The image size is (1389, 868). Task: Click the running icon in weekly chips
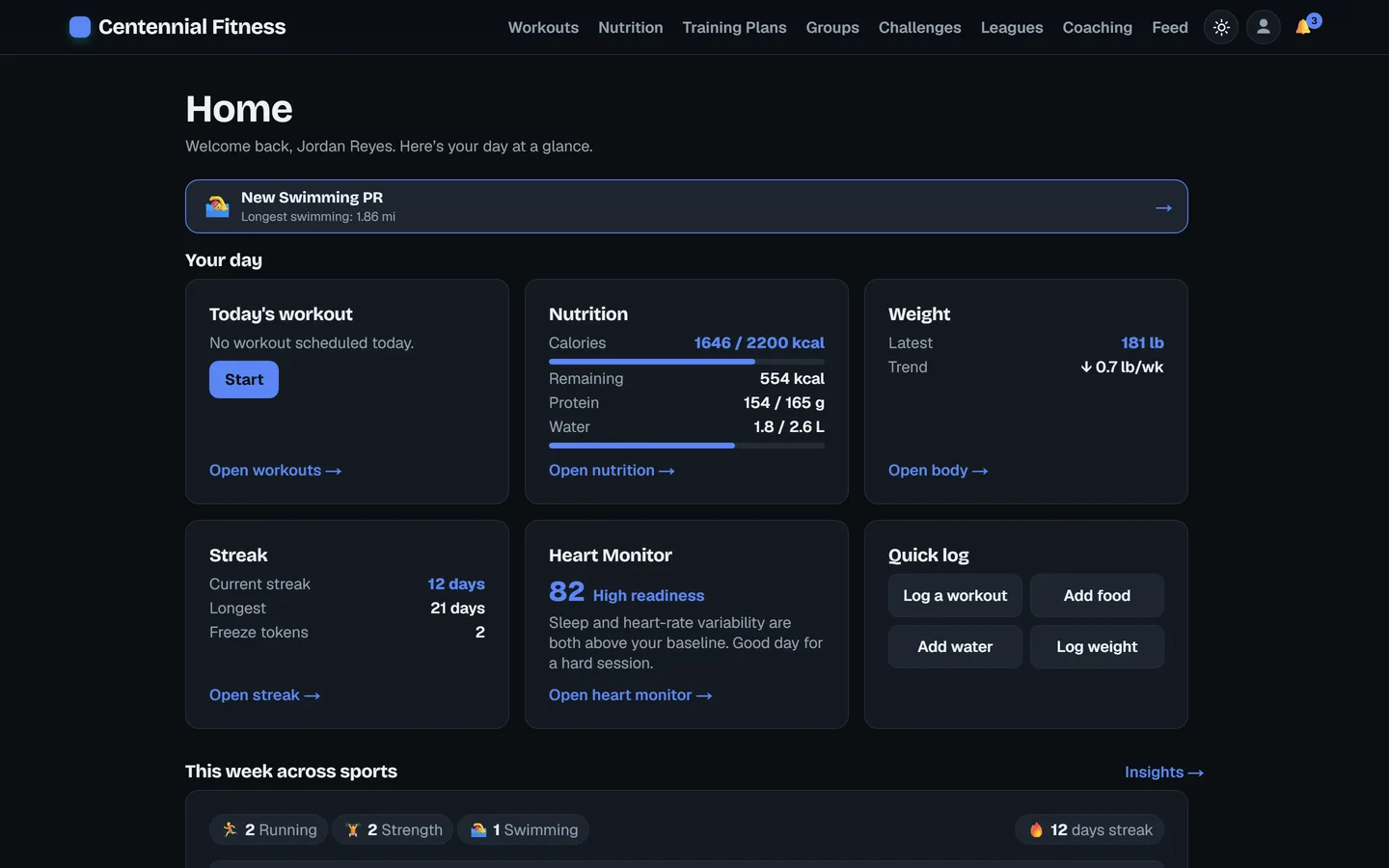click(x=230, y=829)
